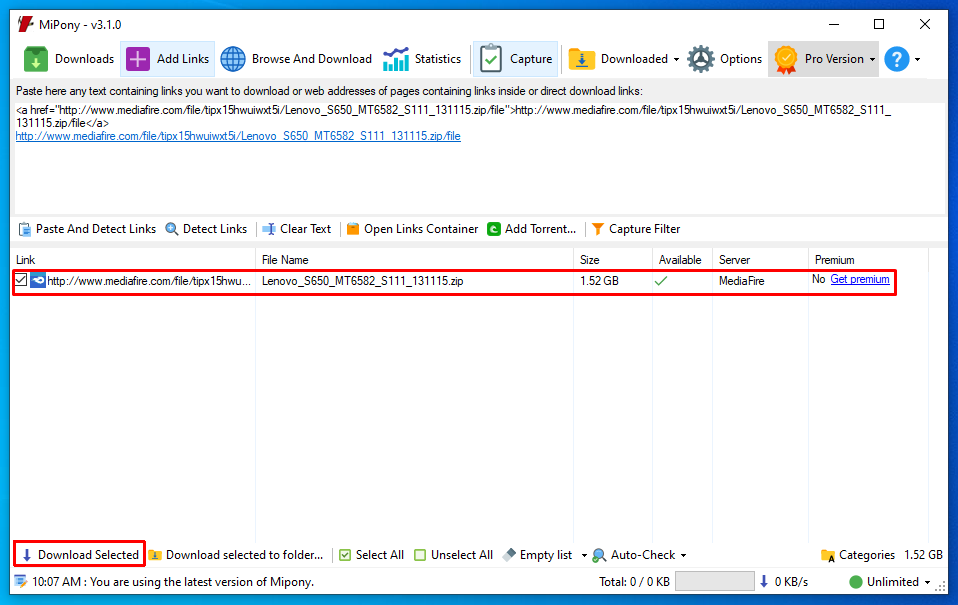The width and height of the screenshot is (958, 605).
Task: Open Options gear icon
Action: coord(701,59)
